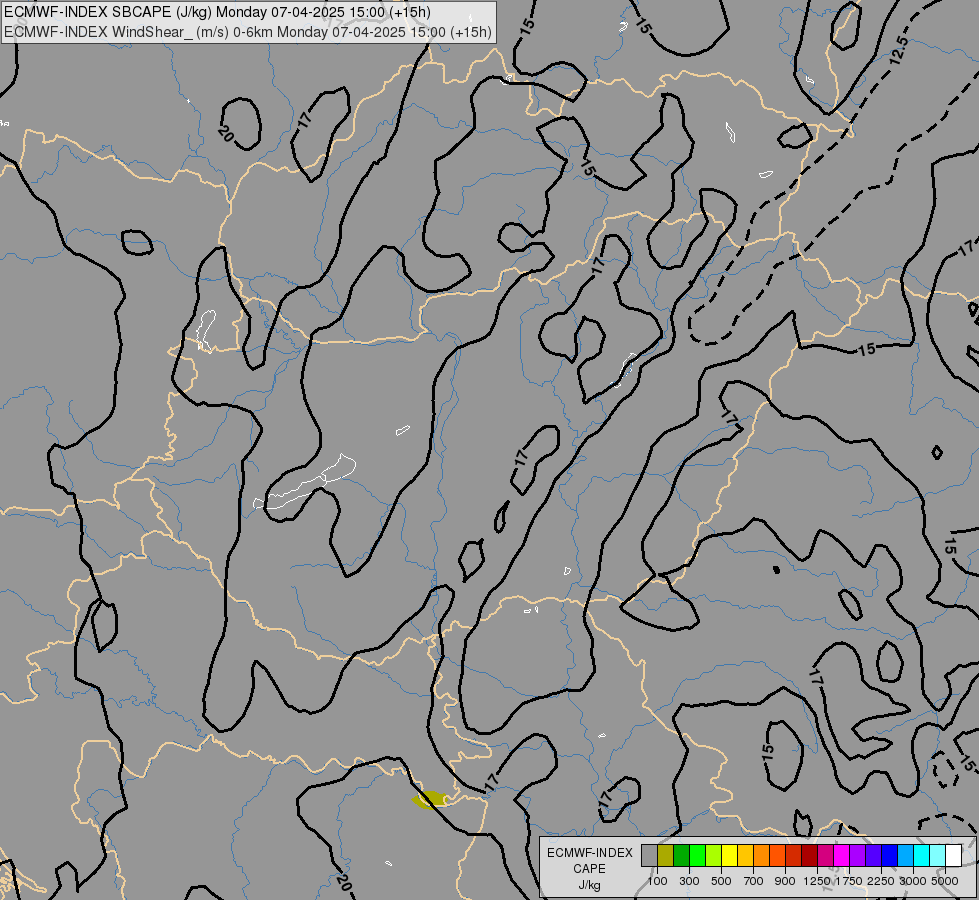
Task: Click the 'J/kg' unit label in legend
Action: pos(589,885)
